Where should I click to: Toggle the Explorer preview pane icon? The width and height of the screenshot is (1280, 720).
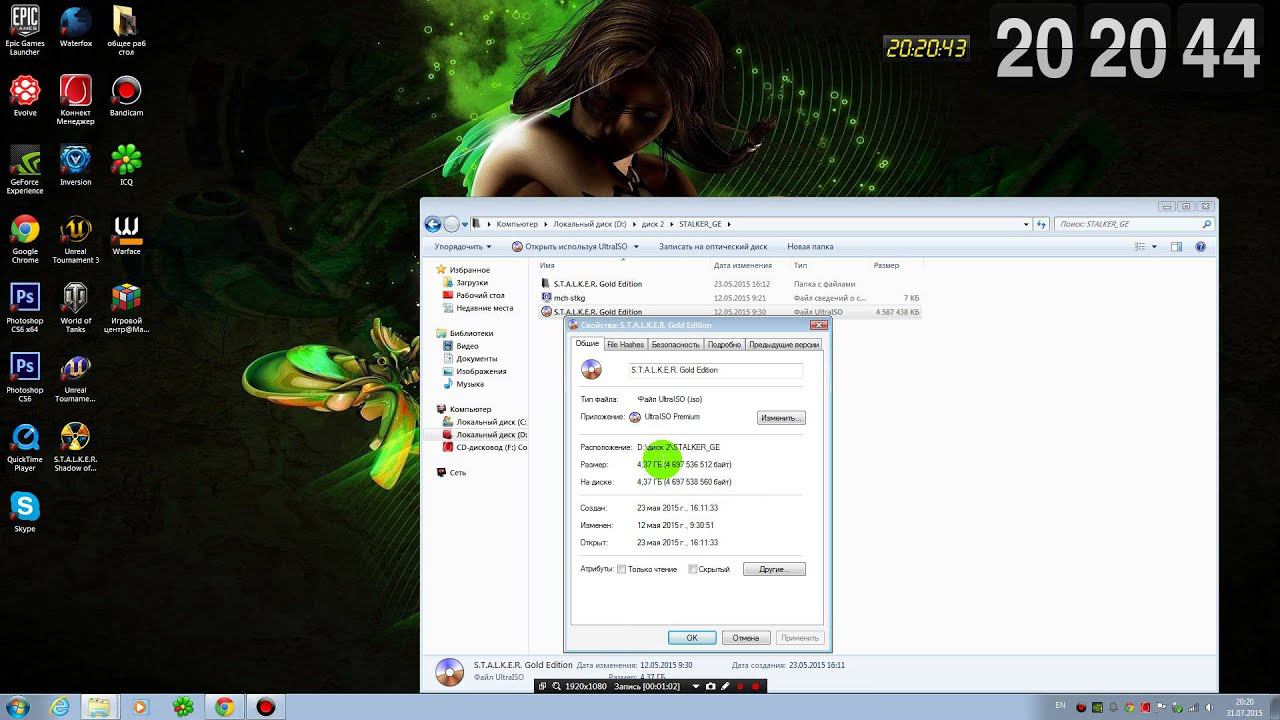click(1176, 246)
